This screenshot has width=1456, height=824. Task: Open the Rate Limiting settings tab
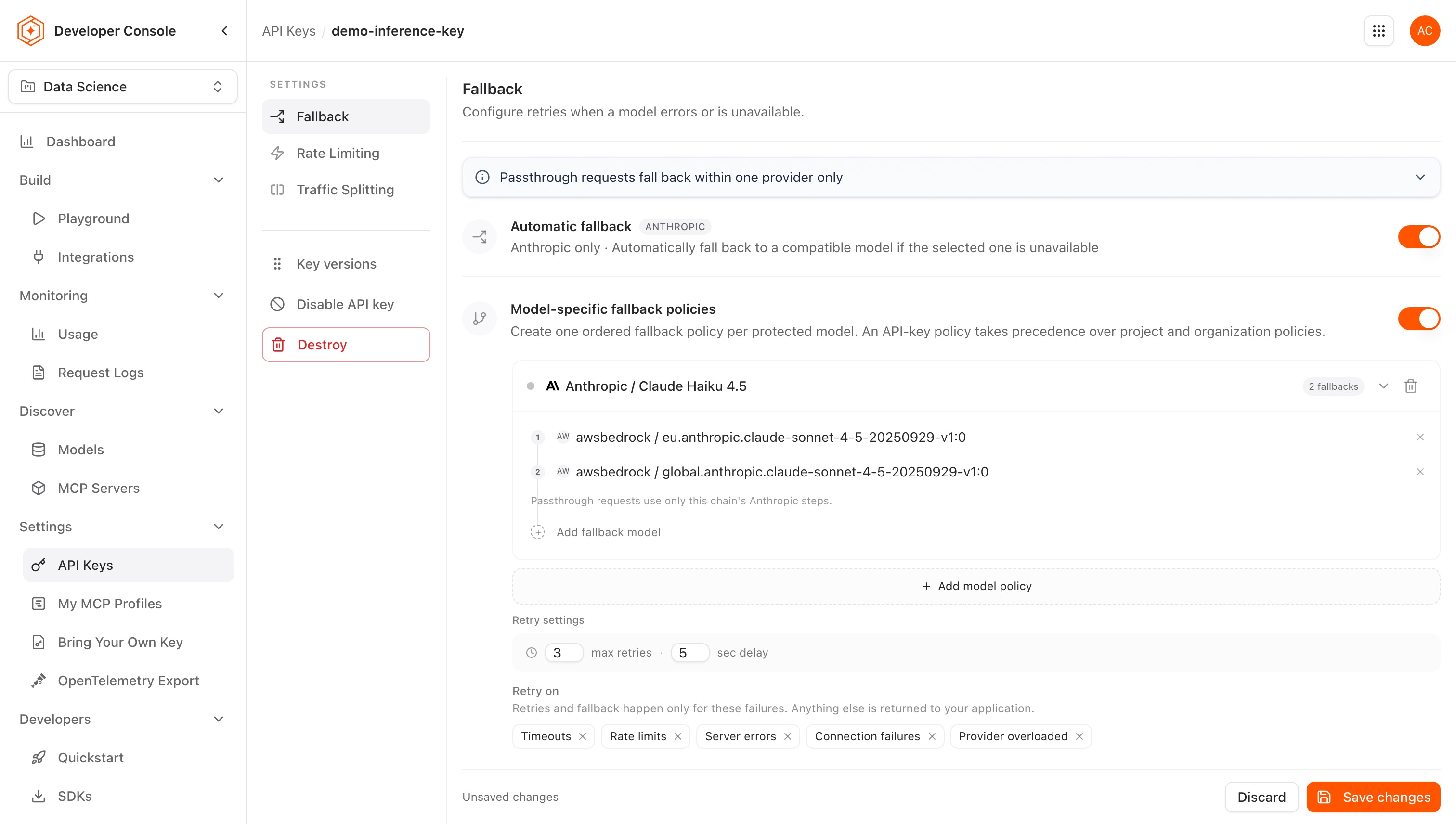click(x=346, y=154)
